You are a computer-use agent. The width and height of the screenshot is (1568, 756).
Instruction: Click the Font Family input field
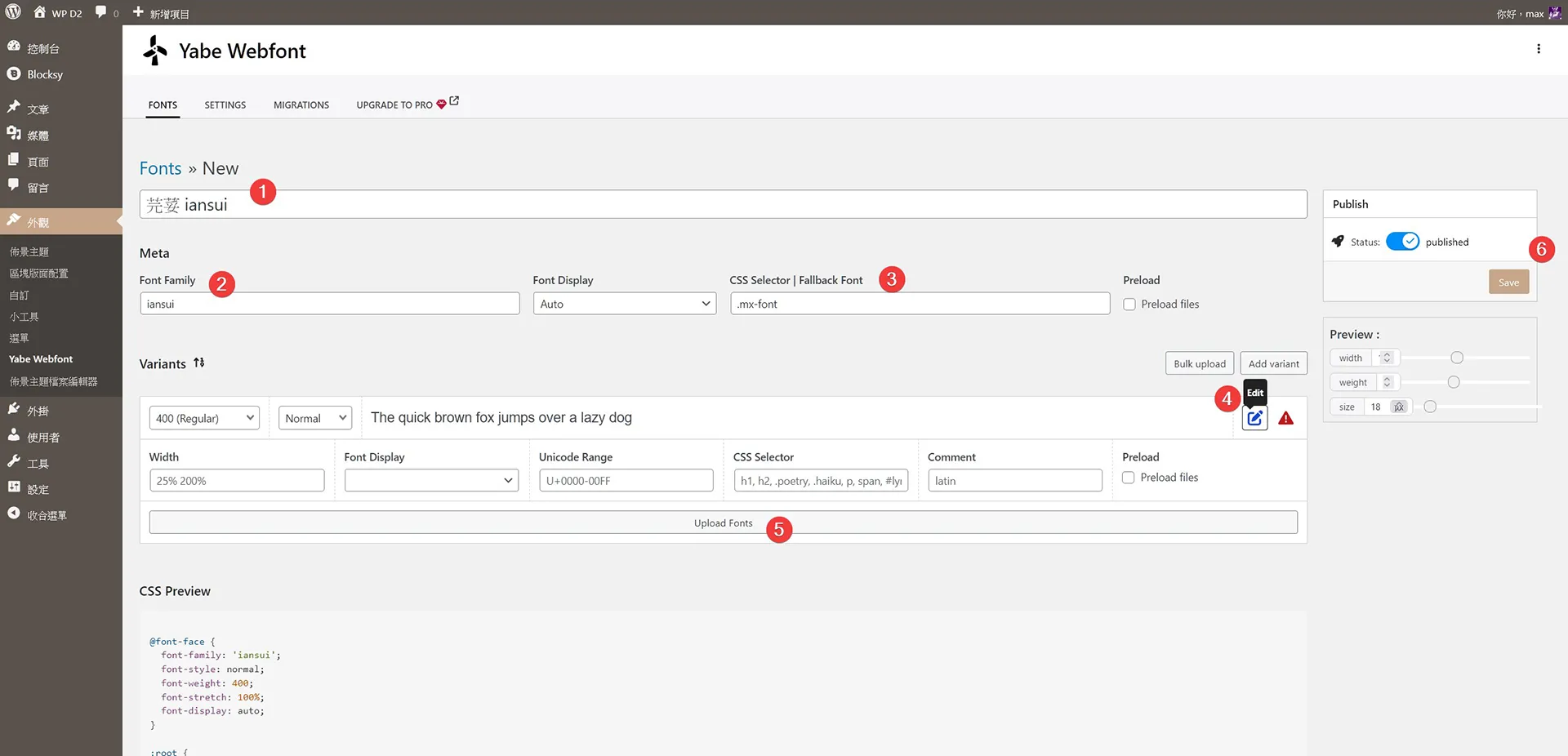pyautogui.click(x=330, y=304)
